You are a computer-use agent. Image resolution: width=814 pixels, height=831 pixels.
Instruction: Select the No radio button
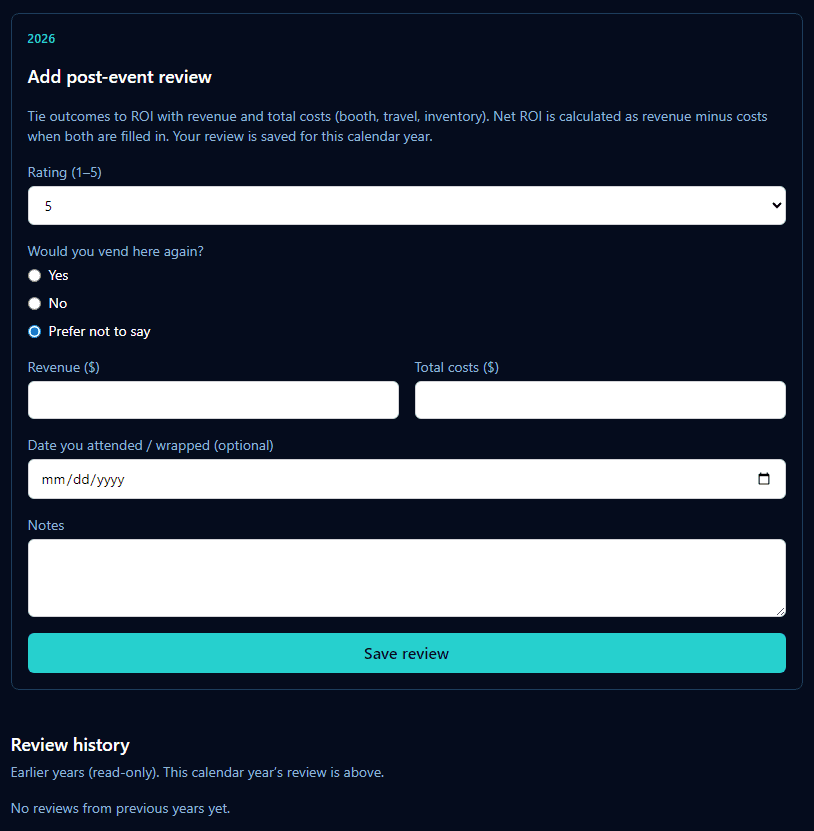34,303
